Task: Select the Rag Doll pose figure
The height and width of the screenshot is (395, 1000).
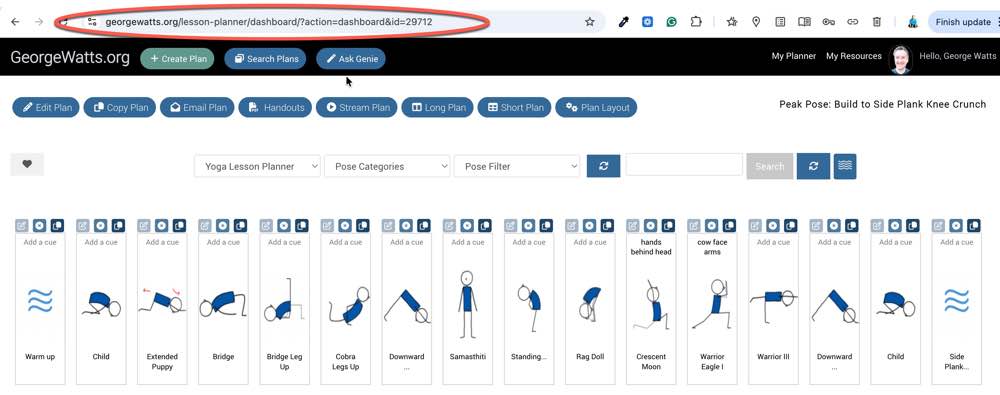Action: [x=590, y=304]
